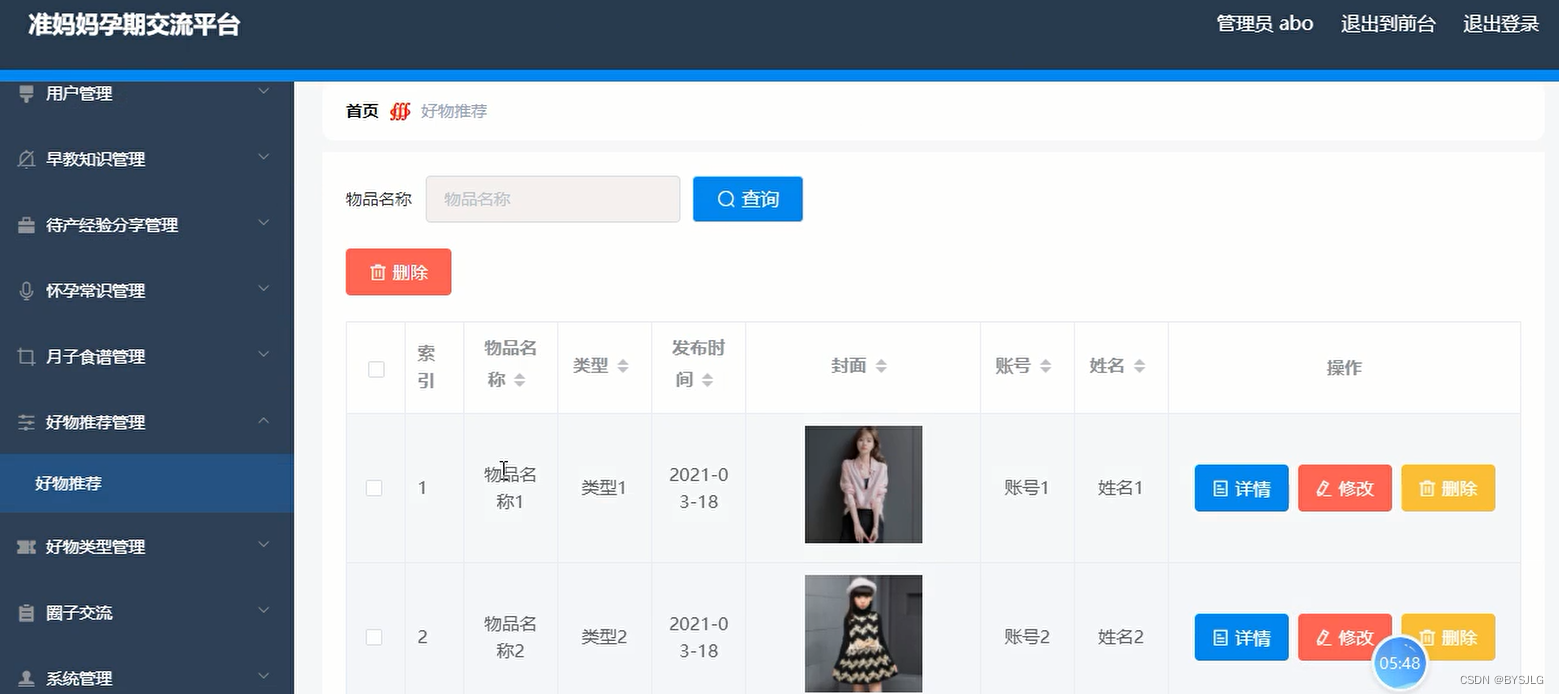Expand the 系统管理 chevron

pos(264,677)
